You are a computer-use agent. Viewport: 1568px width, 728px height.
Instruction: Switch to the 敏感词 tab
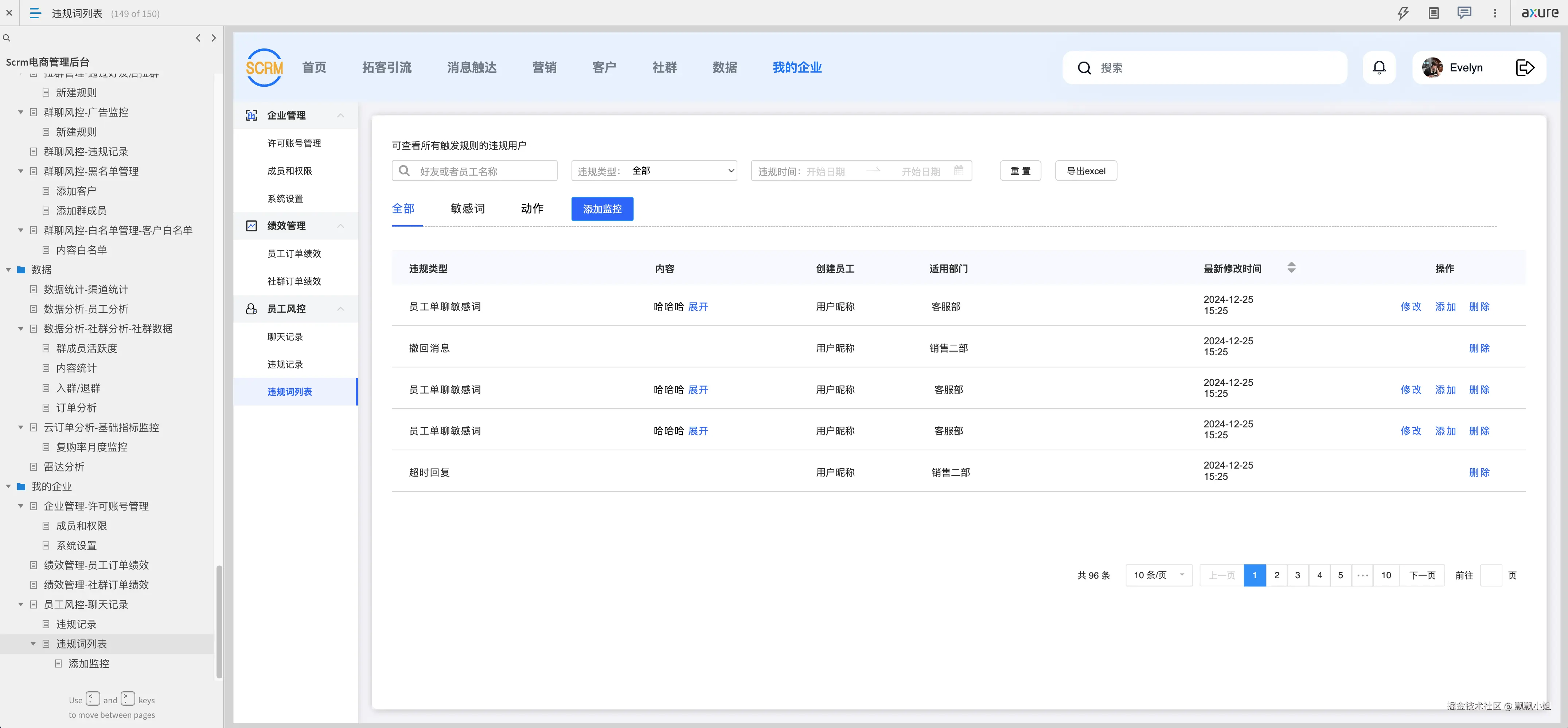tap(468, 208)
